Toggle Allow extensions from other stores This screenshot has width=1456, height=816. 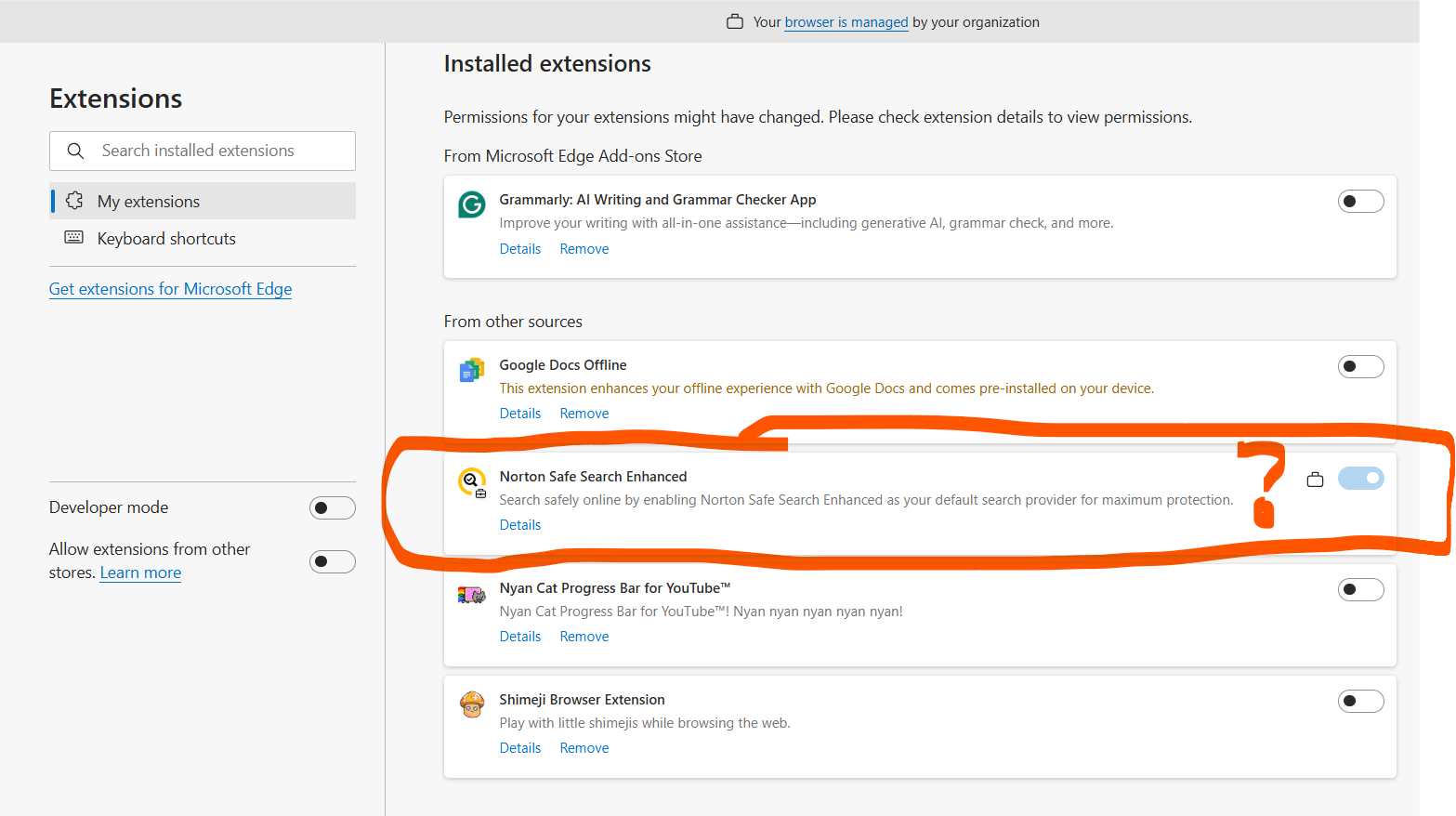pyautogui.click(x=333, y=562)
